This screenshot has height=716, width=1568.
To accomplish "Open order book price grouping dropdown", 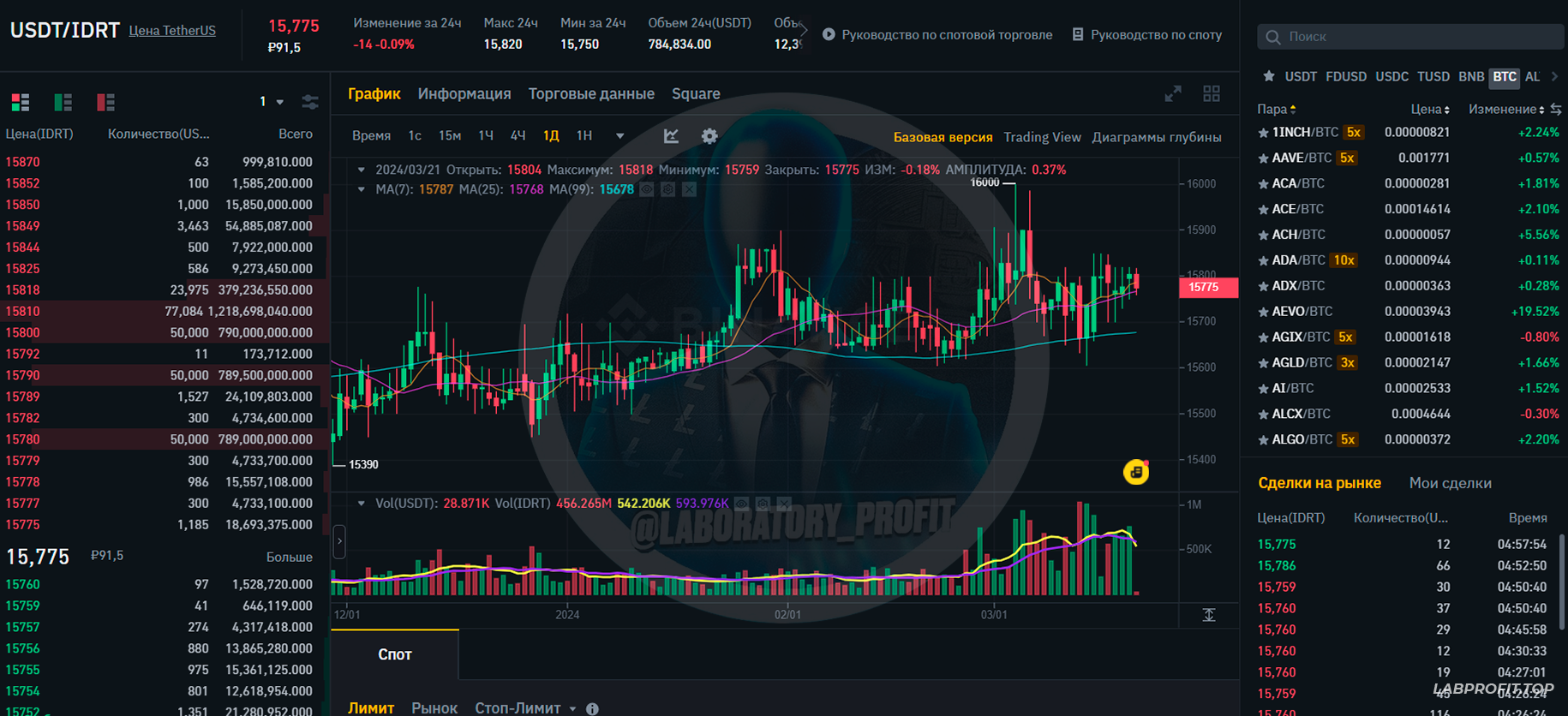I will [x=272, y=102].
